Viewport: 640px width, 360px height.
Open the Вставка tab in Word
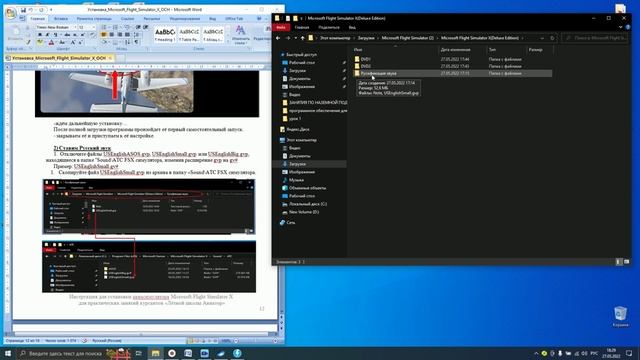pos(60,18)
